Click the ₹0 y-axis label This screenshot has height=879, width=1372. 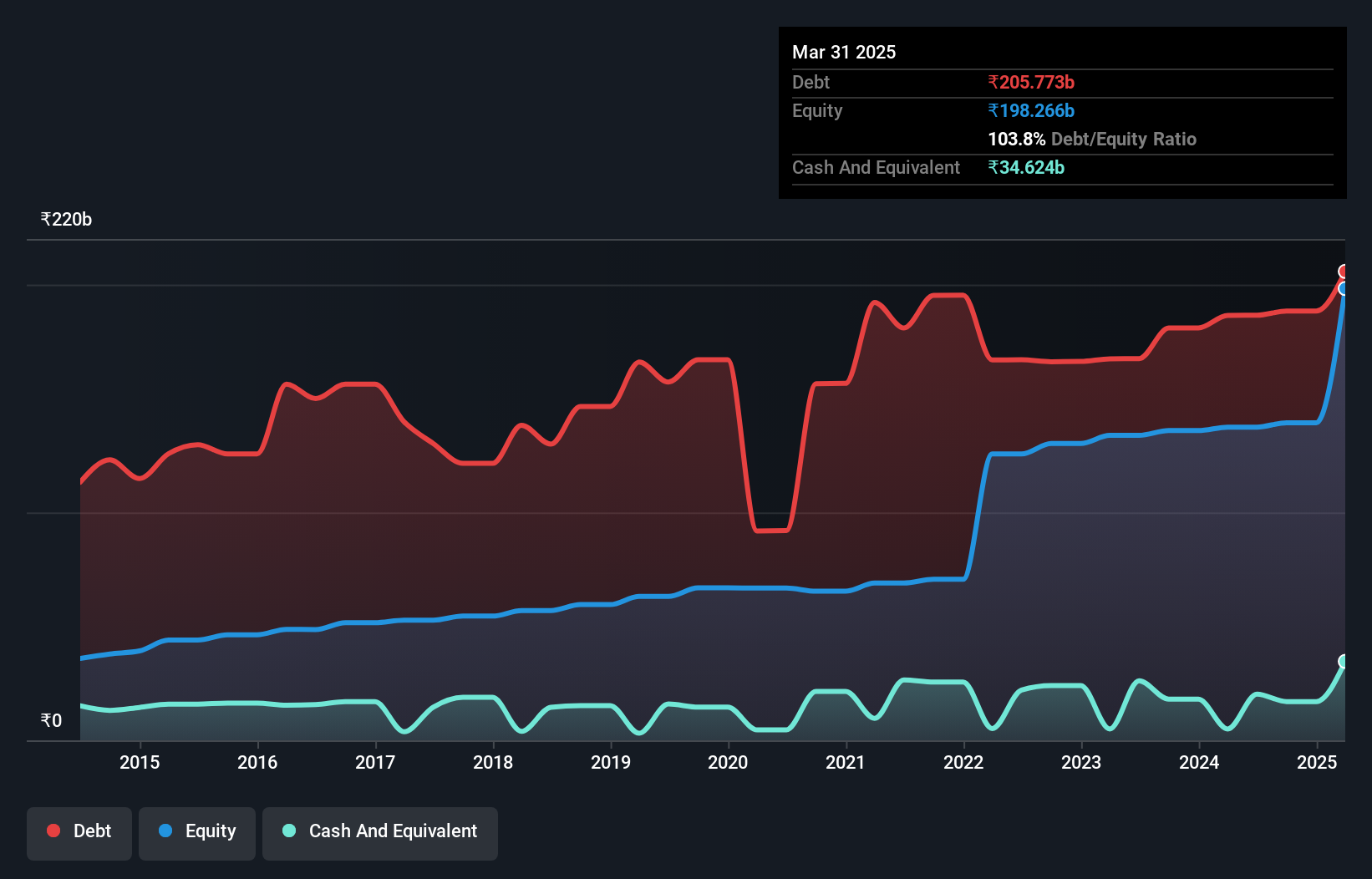[x=51, y=721]
